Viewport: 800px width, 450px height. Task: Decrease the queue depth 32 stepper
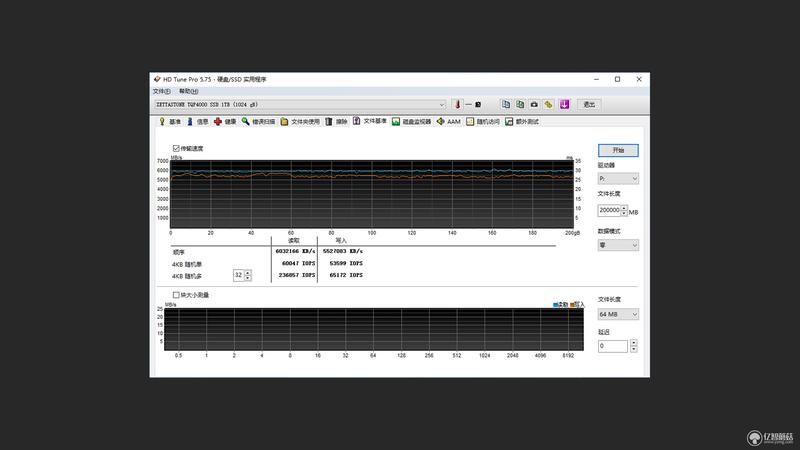tap(248, 278)
